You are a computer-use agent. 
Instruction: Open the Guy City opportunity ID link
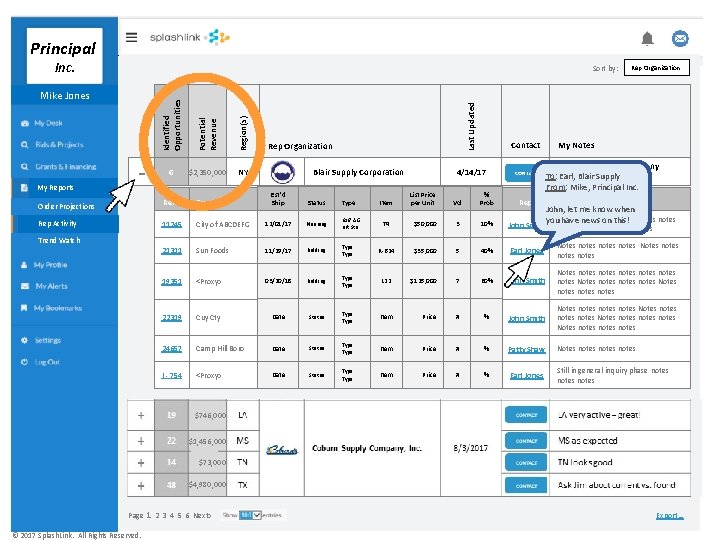tap(171, 318)
